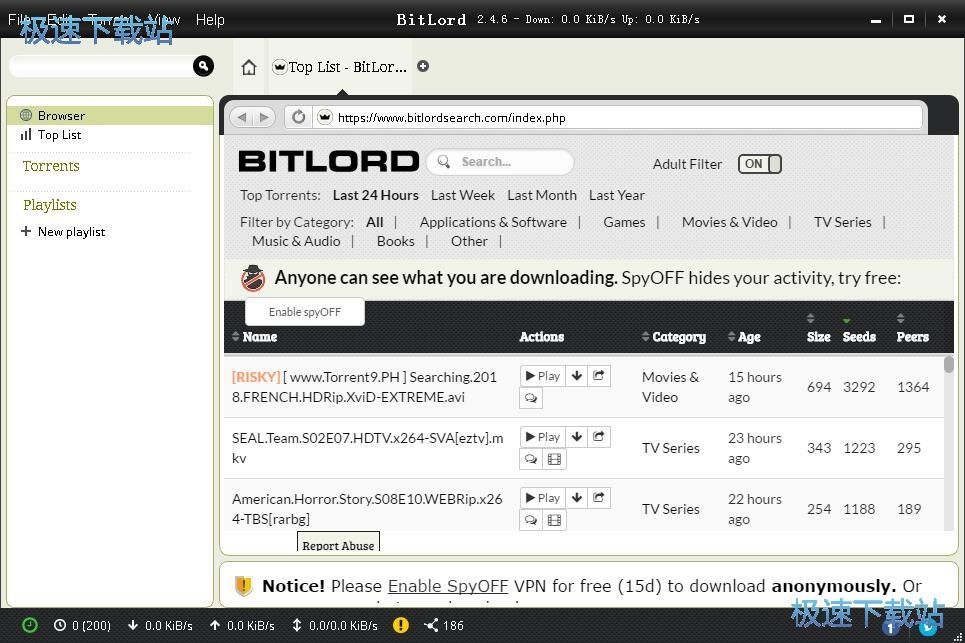Filter by Music & Audio category

tap(296, 241)
